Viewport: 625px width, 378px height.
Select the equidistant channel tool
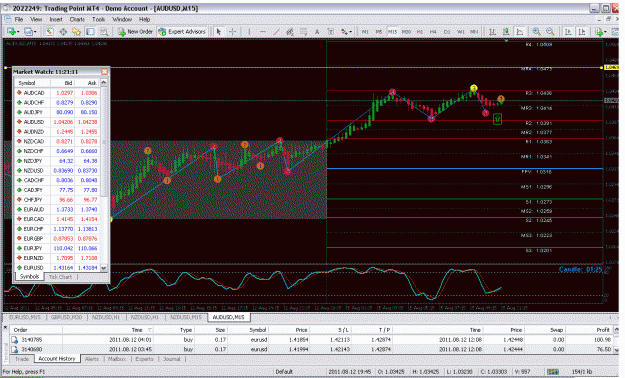290,32
